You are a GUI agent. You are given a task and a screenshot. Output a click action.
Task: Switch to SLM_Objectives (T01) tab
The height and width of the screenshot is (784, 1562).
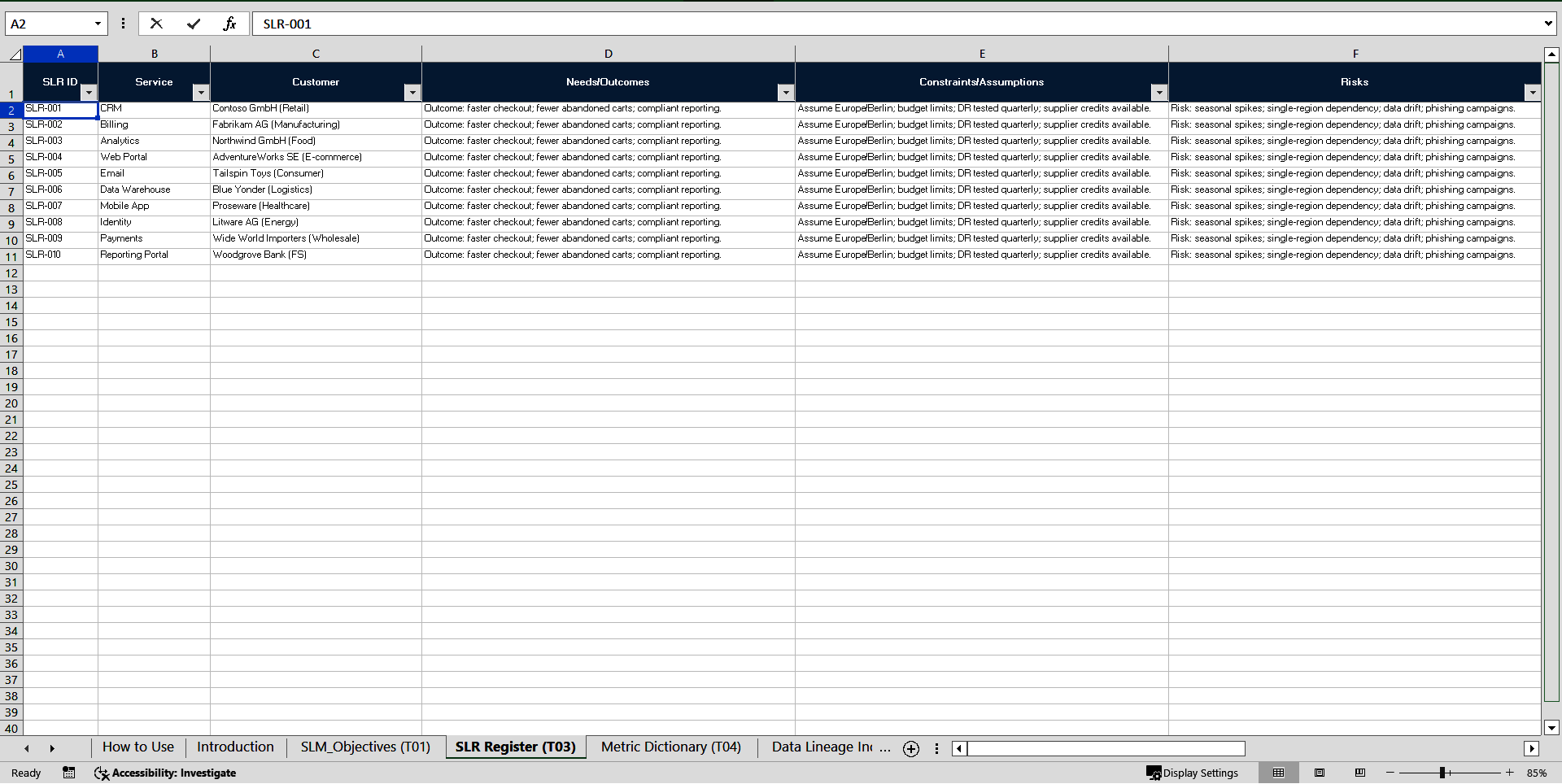point(365,747)
